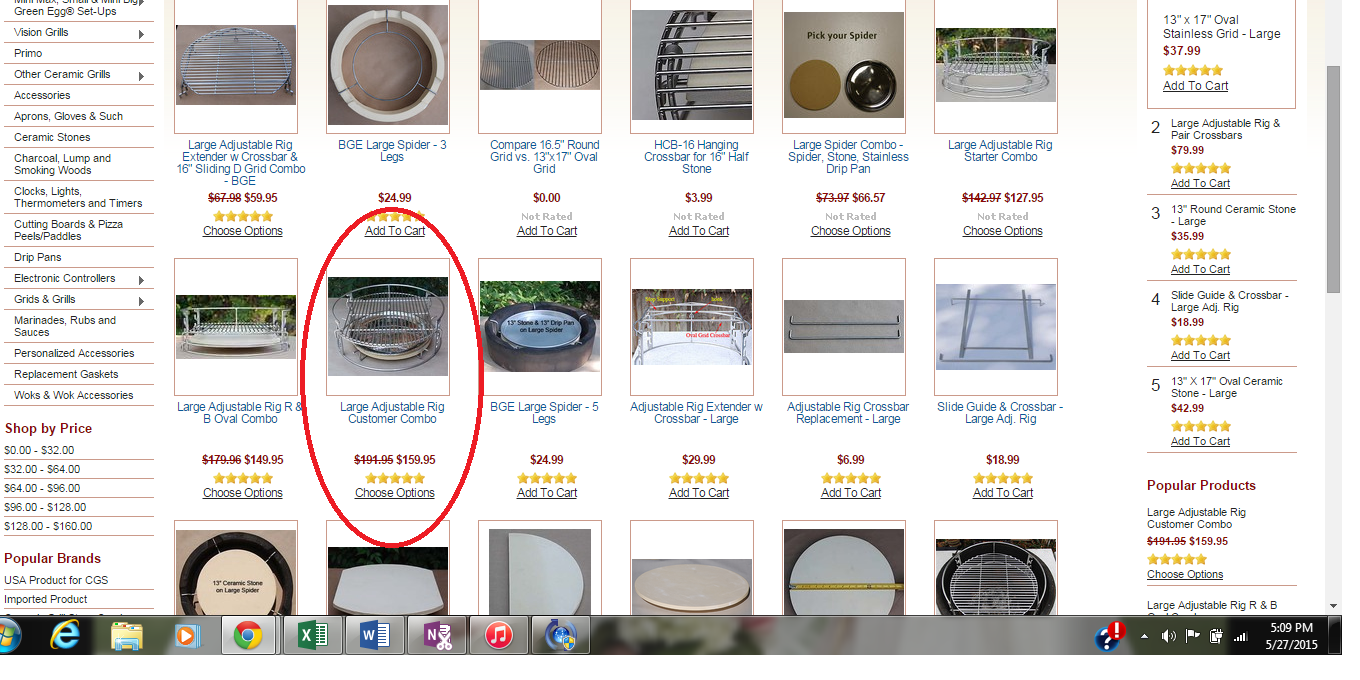
Task: Choose Options for Large Adjustable Rig Customer Combo
Action: (395, 493)
